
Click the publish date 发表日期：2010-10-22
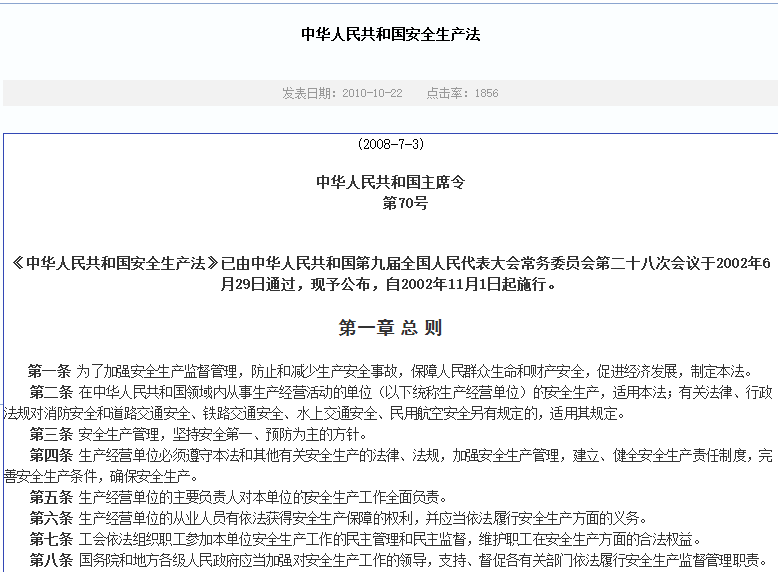[x=342, y=93]
